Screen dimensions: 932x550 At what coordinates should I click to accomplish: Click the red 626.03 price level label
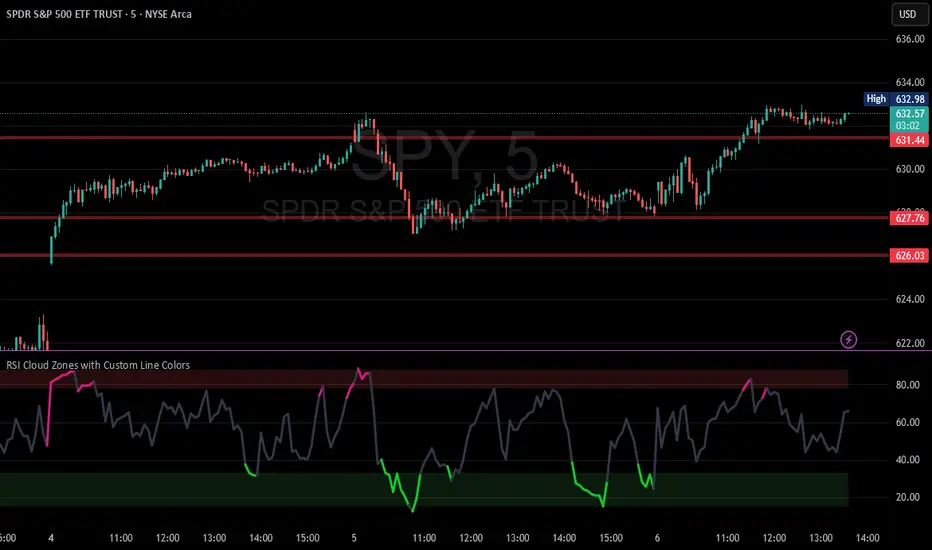coord(909,256)
